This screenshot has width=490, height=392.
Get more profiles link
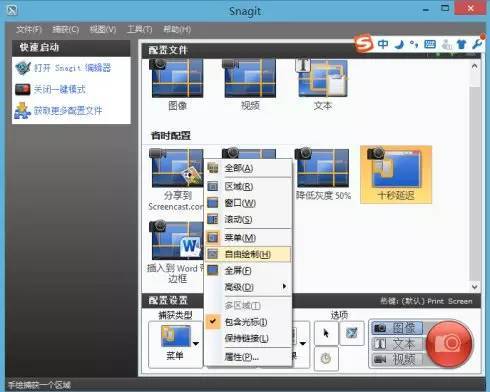click(68, 110)
